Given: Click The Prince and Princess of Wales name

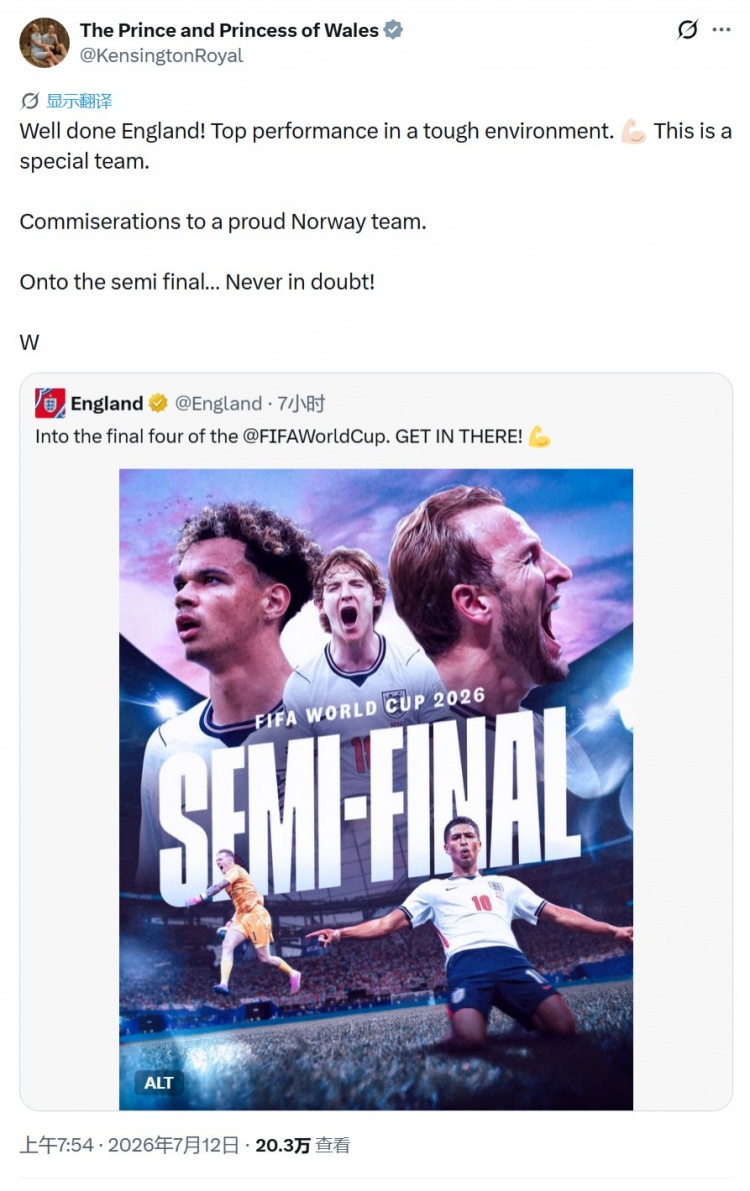Looking at the screenshot, I should 229,30.
